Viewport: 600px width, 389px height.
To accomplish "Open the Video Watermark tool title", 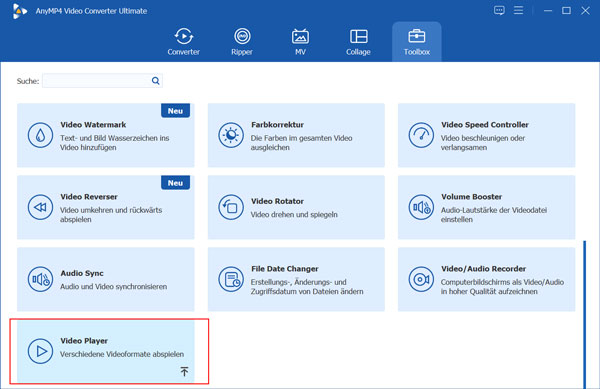I will [x=93, y=125].
